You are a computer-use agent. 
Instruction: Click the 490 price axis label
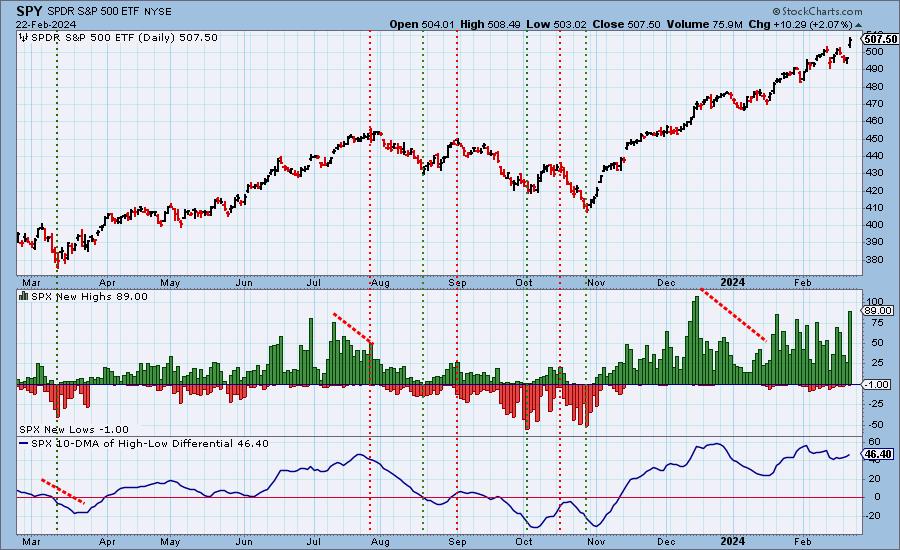click(875, 69)
